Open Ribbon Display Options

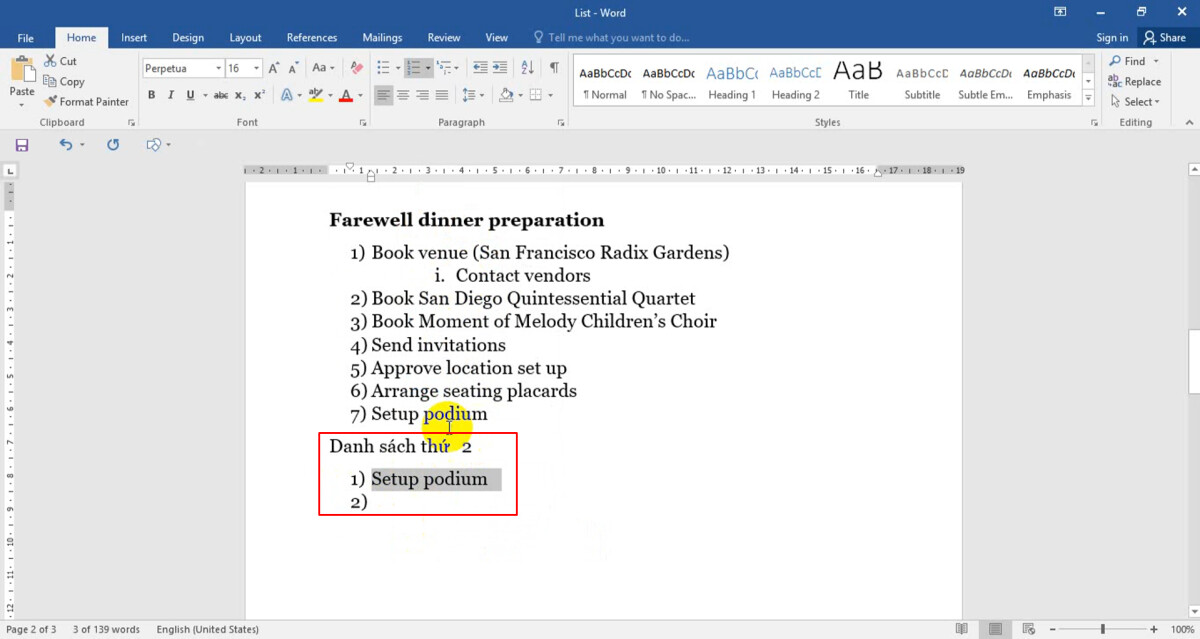point(1060,12)
